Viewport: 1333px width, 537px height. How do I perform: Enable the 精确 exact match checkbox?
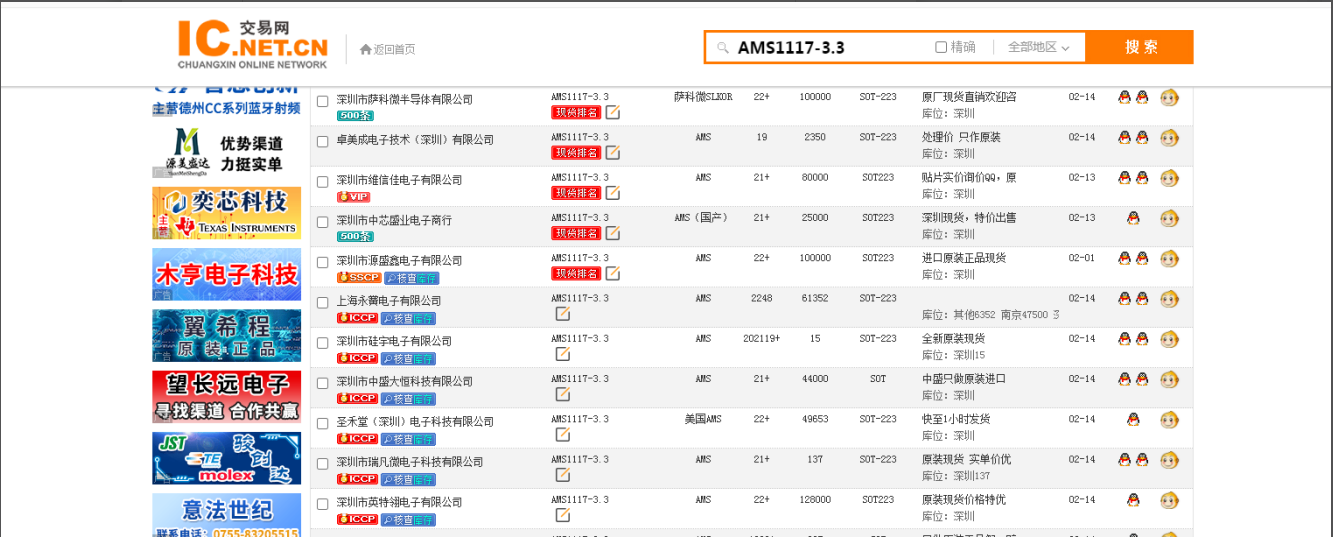tap(941, 47)
